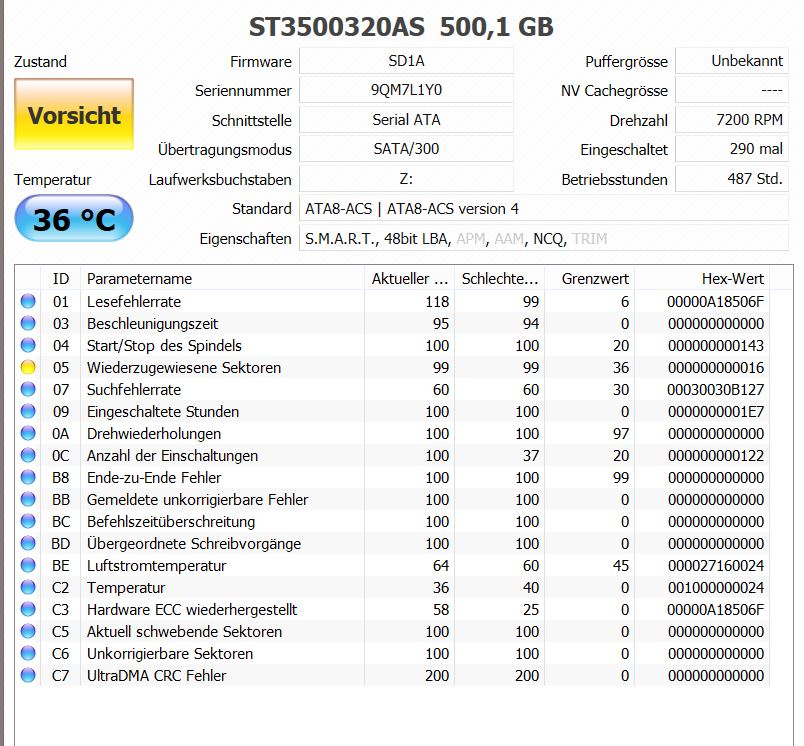Select the Wiederzugewiesene Sektoren parameter name
804x746 pixels.
click(184, 368)
